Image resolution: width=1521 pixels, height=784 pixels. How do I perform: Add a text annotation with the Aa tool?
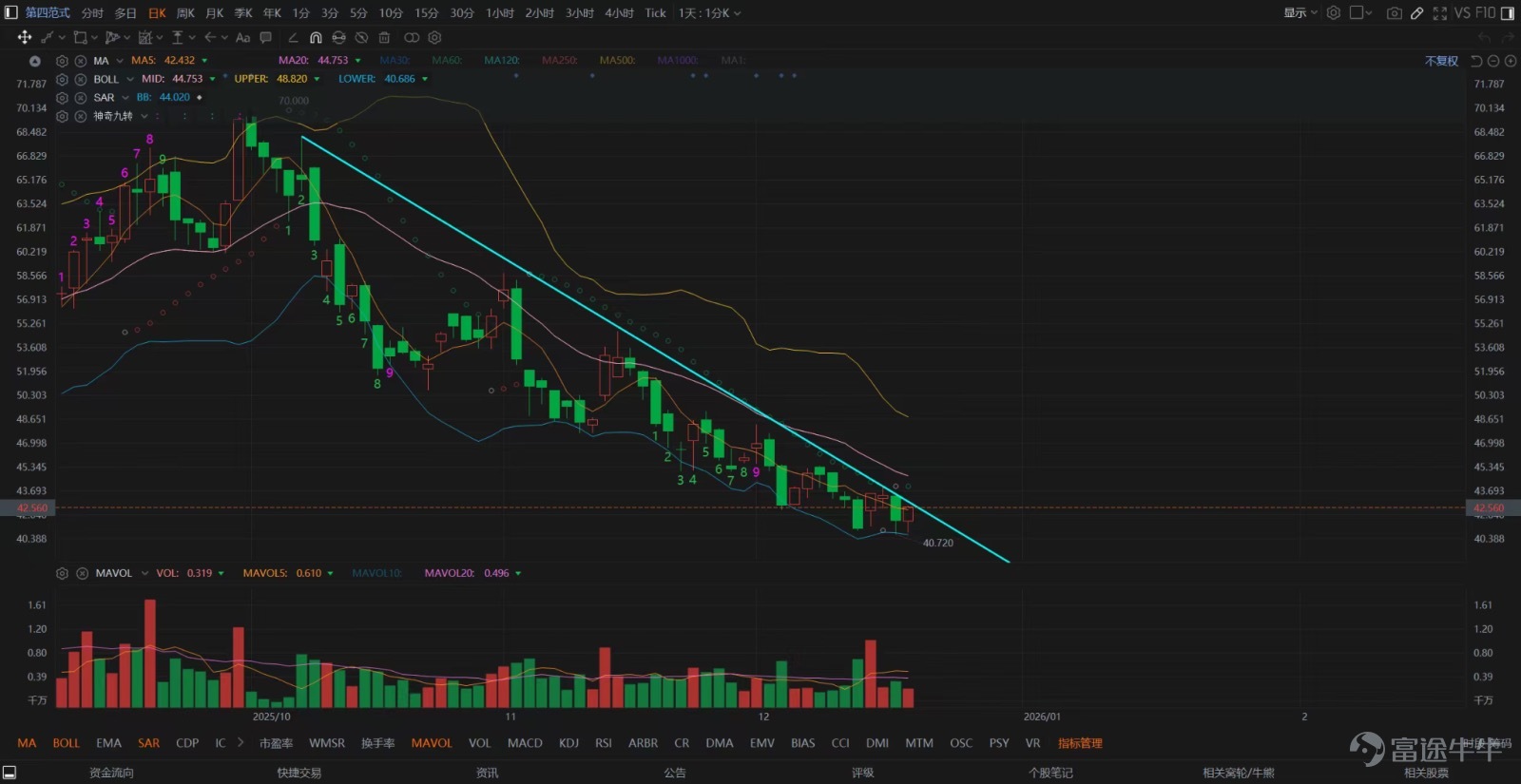(242, 37)
